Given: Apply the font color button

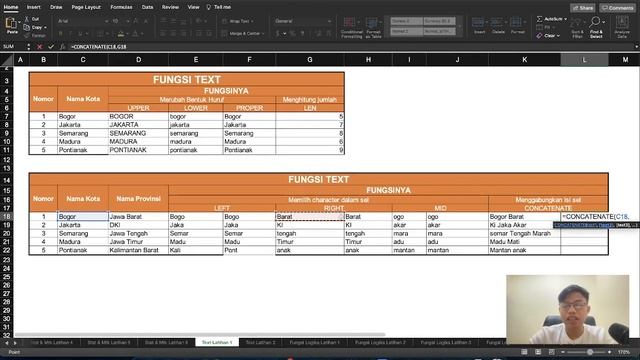Looking at the screenshot, I should [x=136, y=33].
